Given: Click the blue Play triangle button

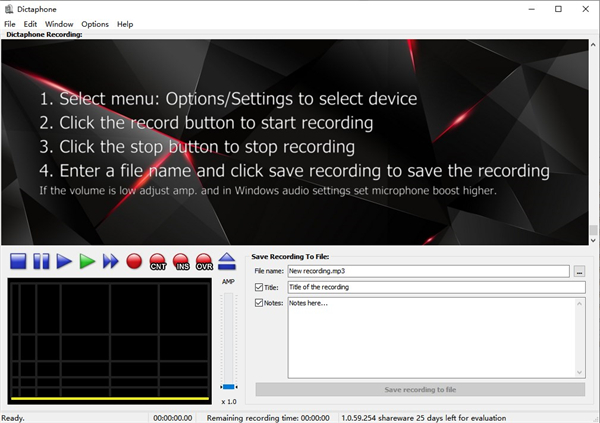Looking at the screenshot, I should click(64, 261).
